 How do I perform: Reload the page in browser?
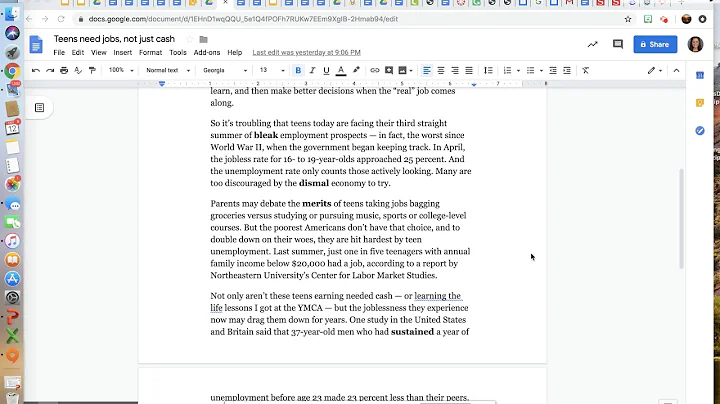[x=61, y=19]
